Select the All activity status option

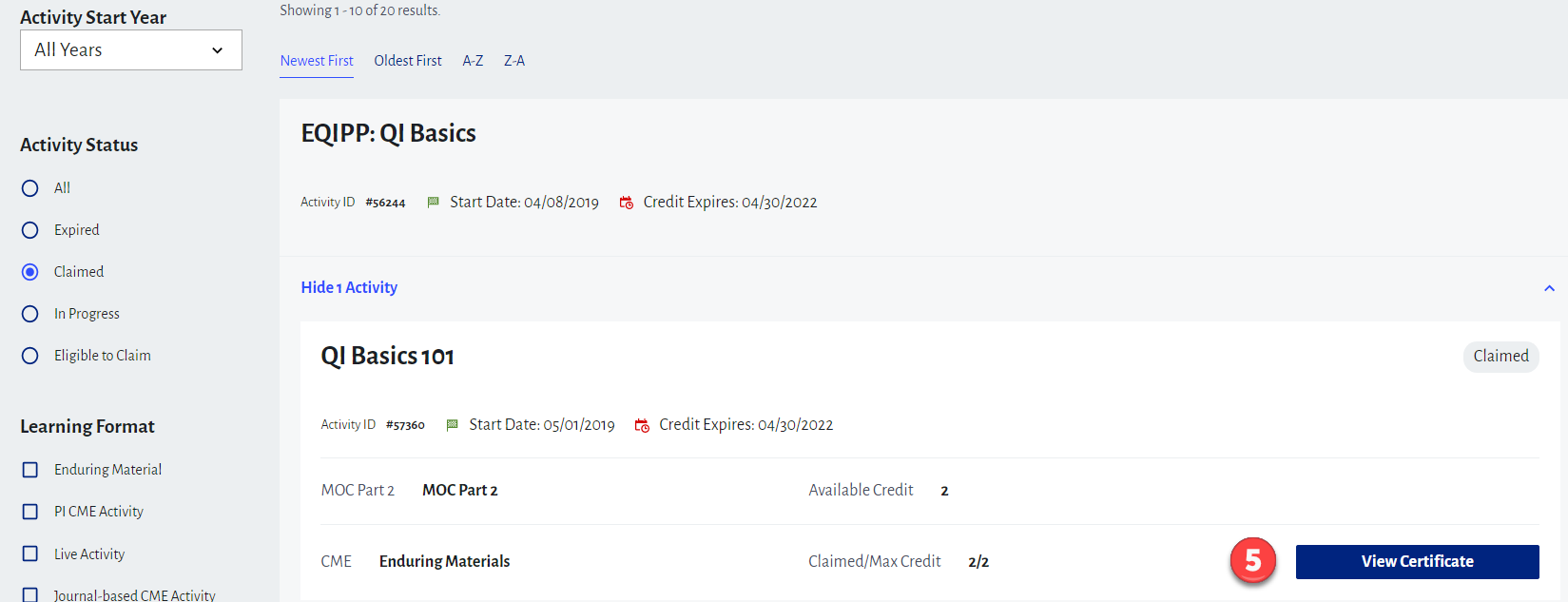tap(30, 188)
